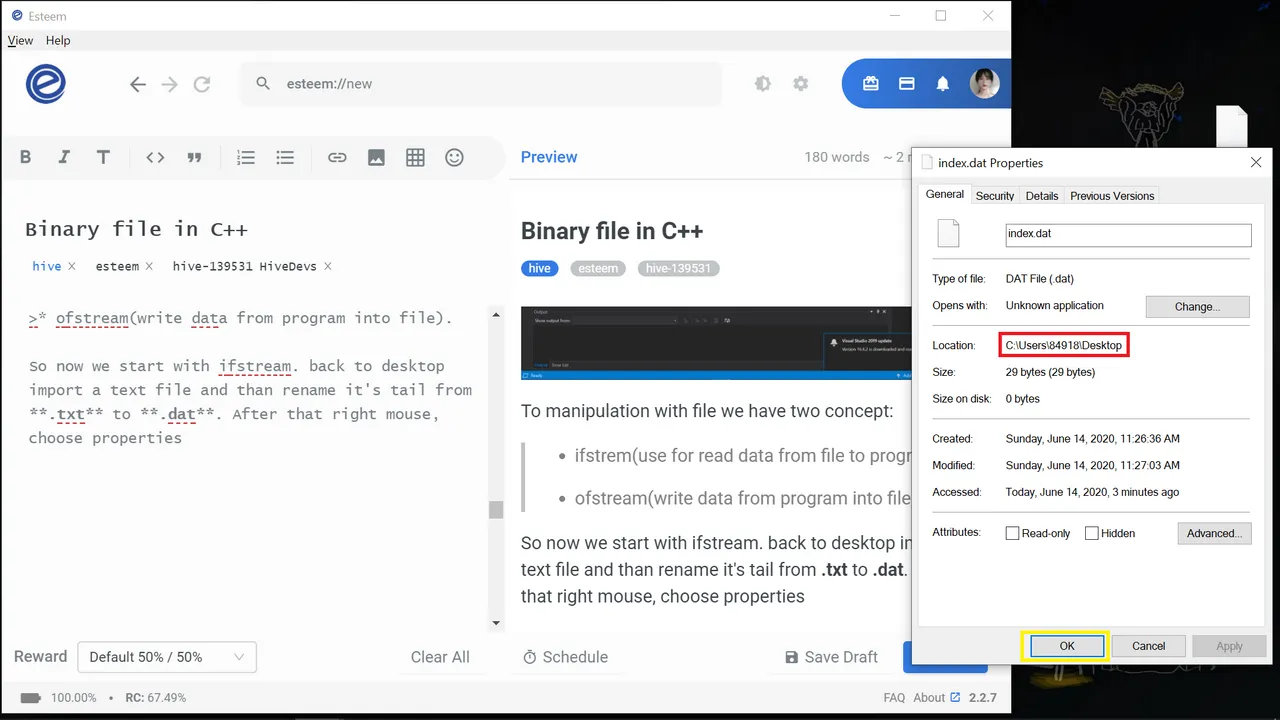Switch to the General tab
This screenshot has width=1280, height=720.
pos(945,194)
